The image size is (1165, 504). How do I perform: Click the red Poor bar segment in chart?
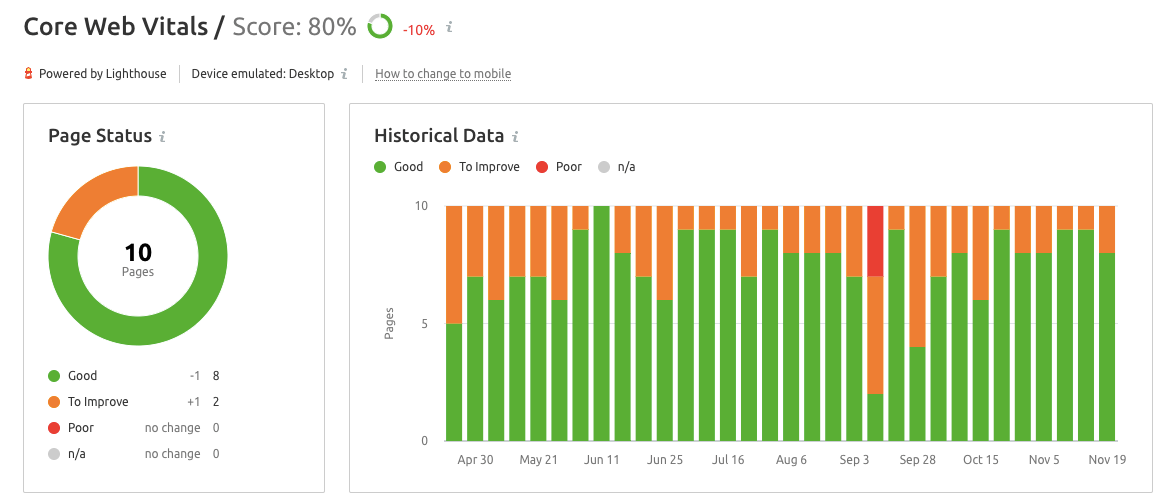coord(875,241)
